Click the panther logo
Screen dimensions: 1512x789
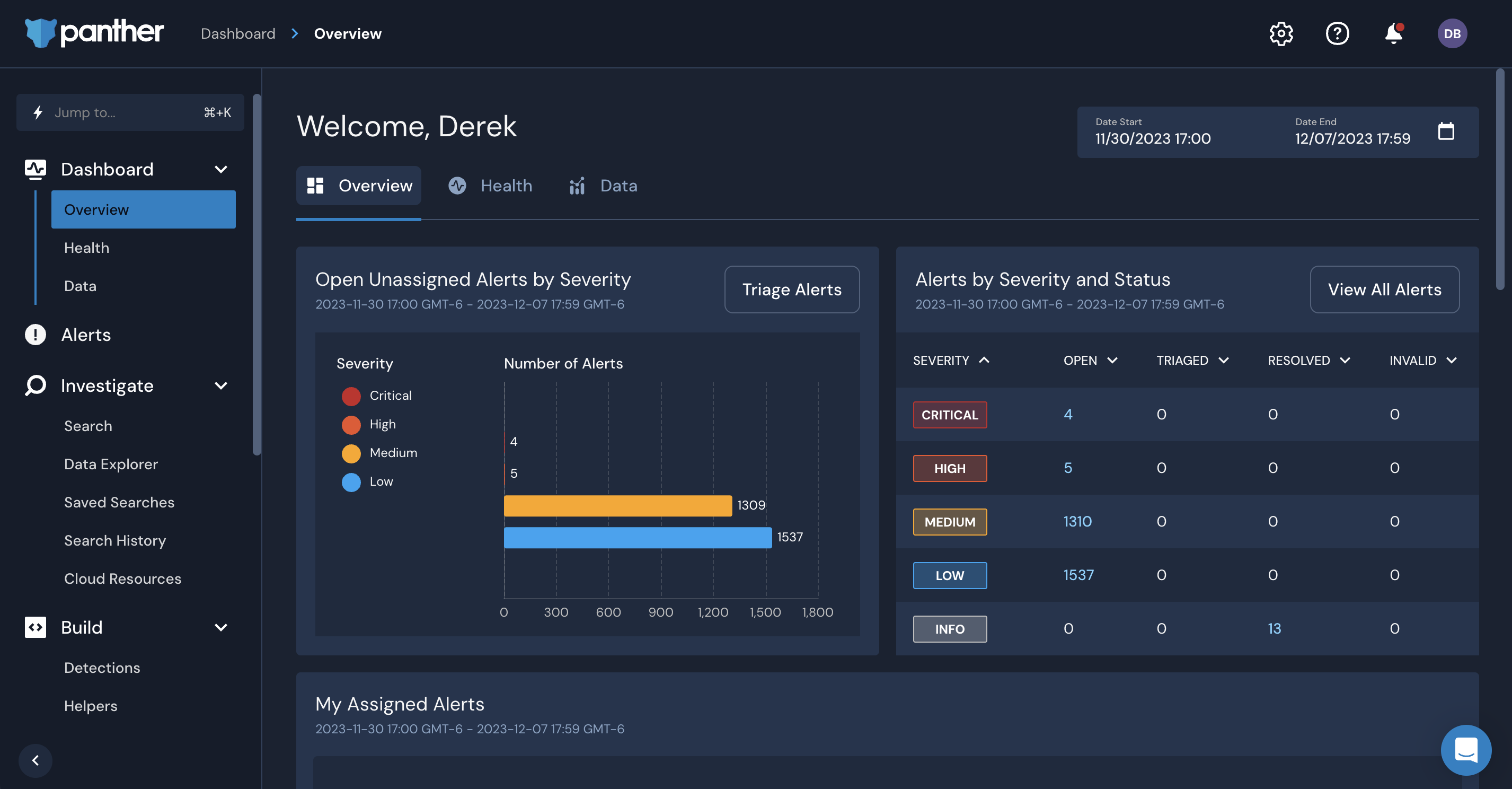(94, 32)
